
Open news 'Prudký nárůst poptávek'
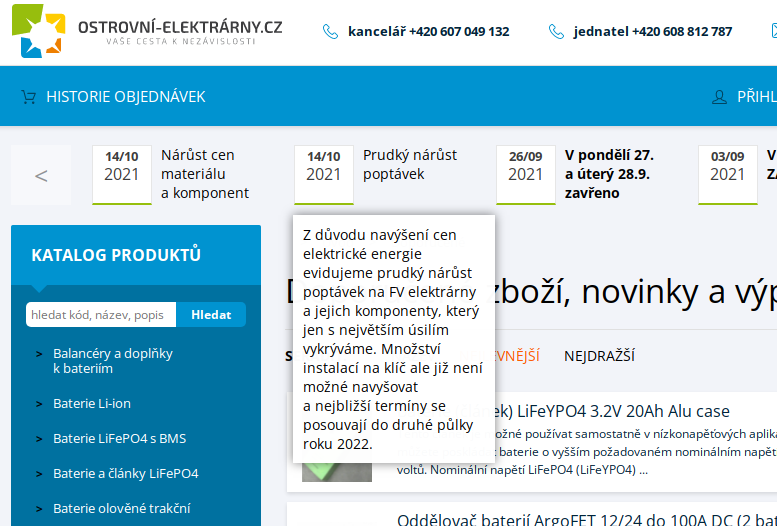[x=409, y=165]
